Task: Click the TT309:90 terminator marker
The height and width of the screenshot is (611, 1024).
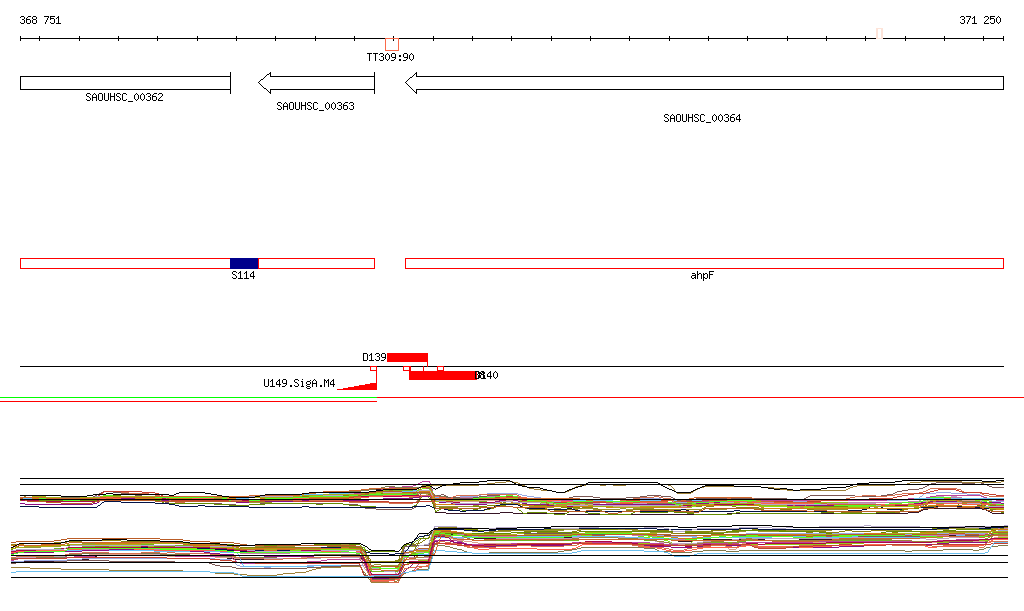Action: click(392, 44)
